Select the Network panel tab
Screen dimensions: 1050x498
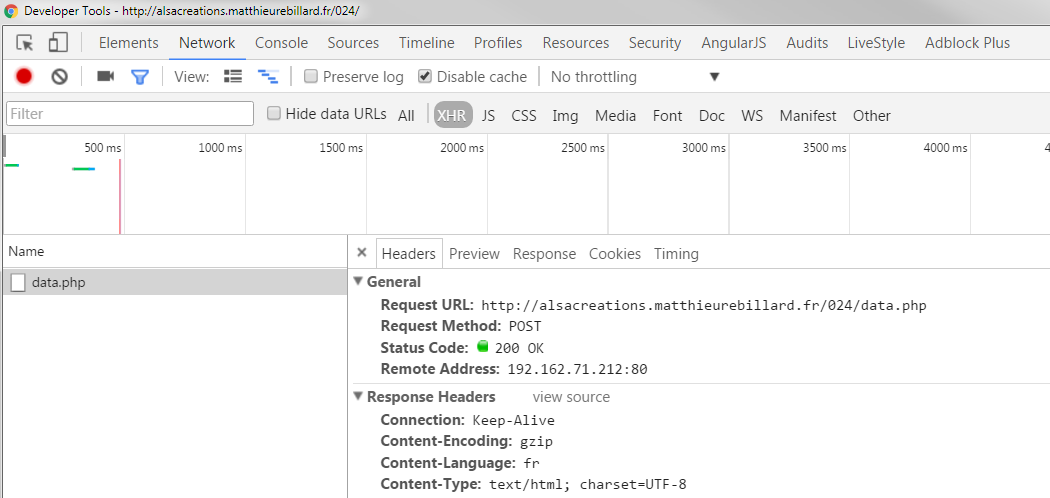tap(207, 43)
